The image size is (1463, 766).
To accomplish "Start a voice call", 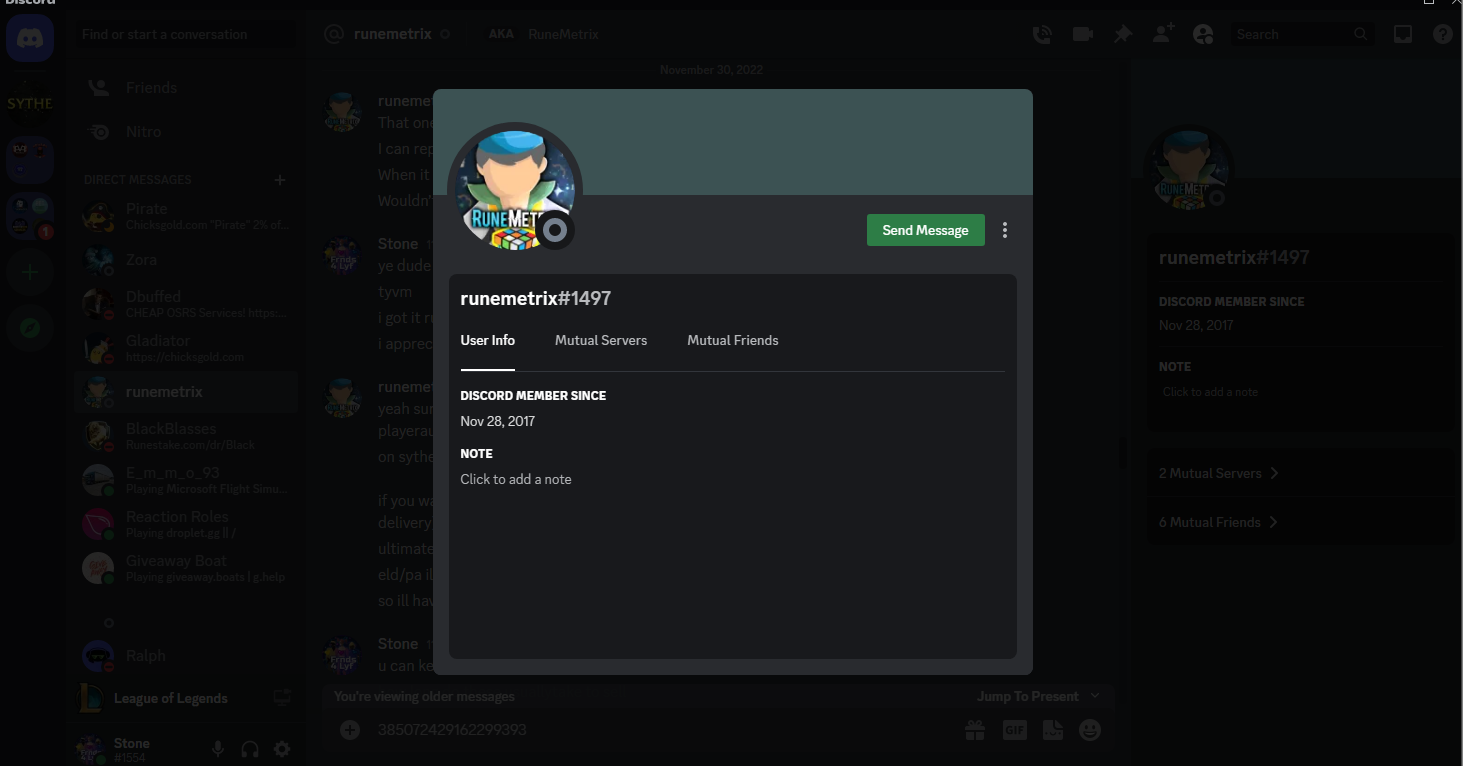I will (x=1042, y=34).
